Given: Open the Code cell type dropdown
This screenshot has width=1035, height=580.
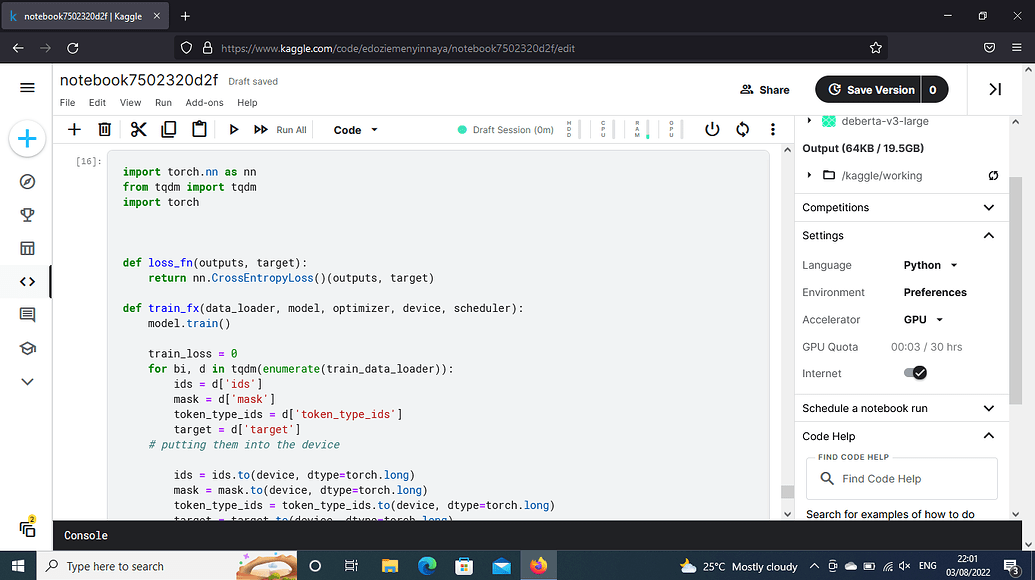Looking at the screenshot, I should click(x=355, y=130).
